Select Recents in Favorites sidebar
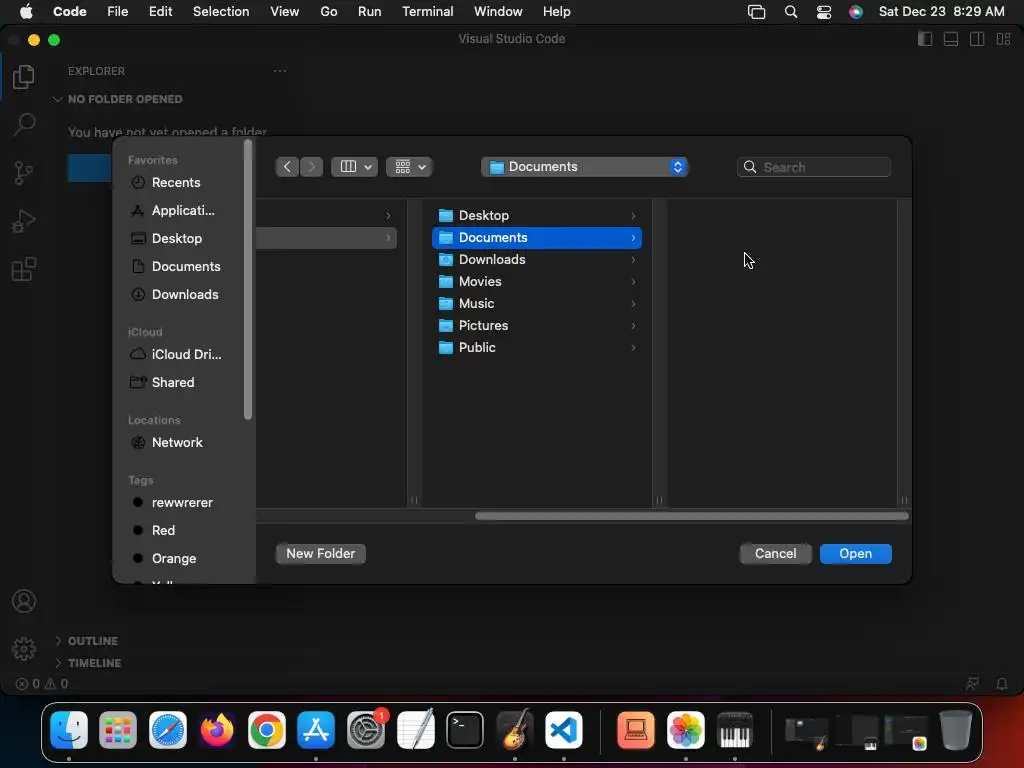This screenshot has width=1024, height=768. [176, 183]
